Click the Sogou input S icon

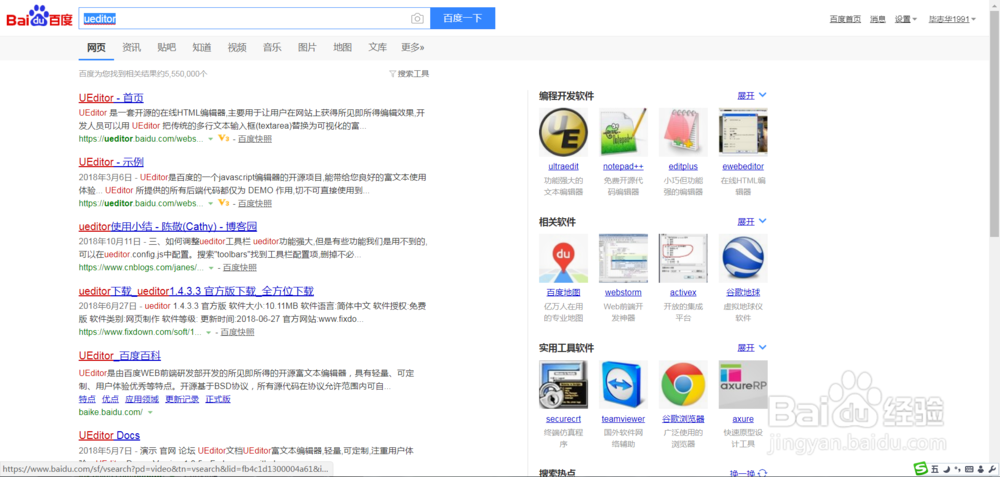tap(921, 469)
